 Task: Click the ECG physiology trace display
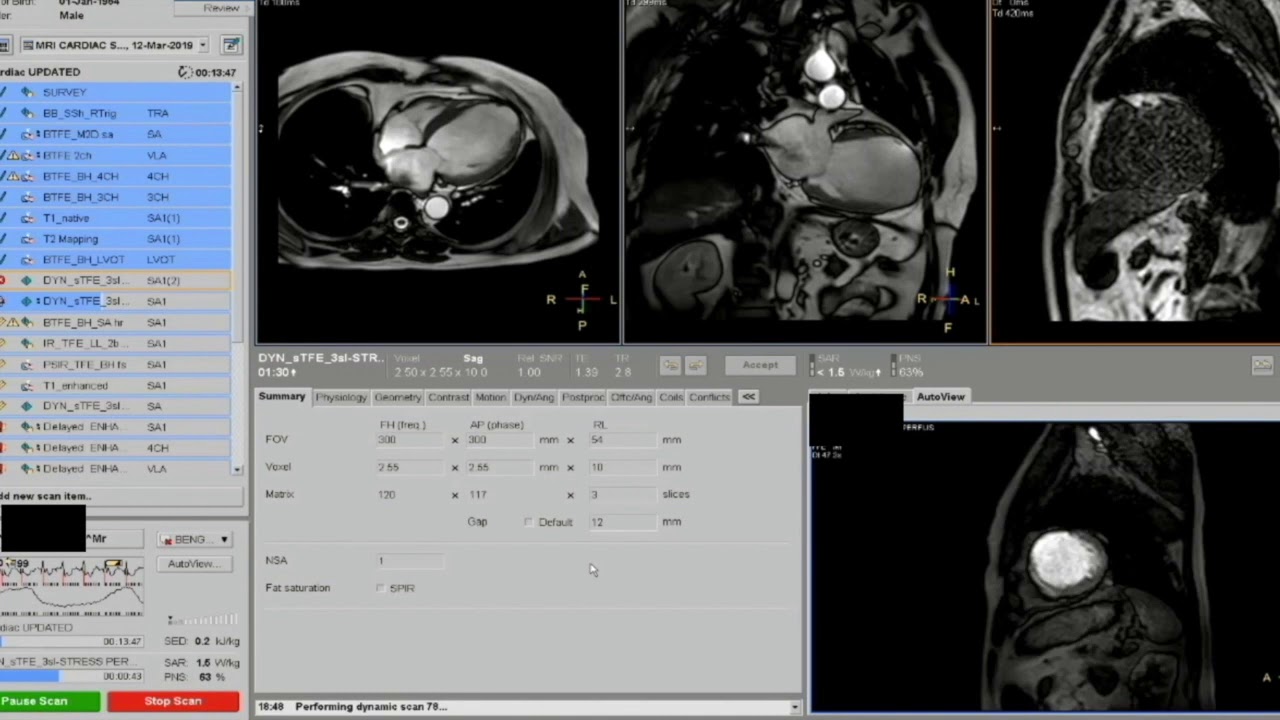(71, 587)
